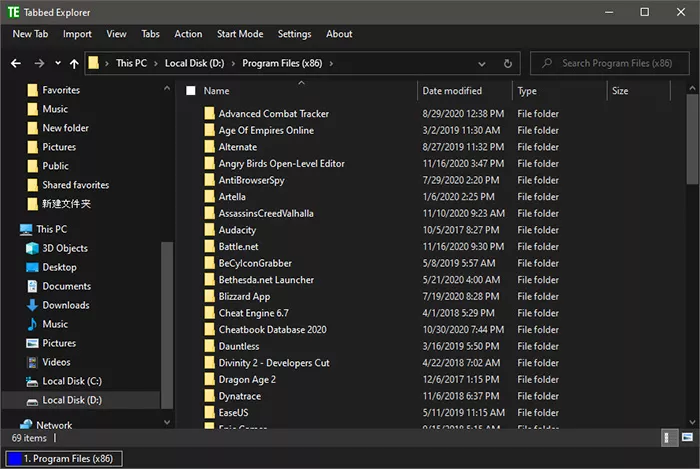Sort by the Type column header

click(527, 91)
